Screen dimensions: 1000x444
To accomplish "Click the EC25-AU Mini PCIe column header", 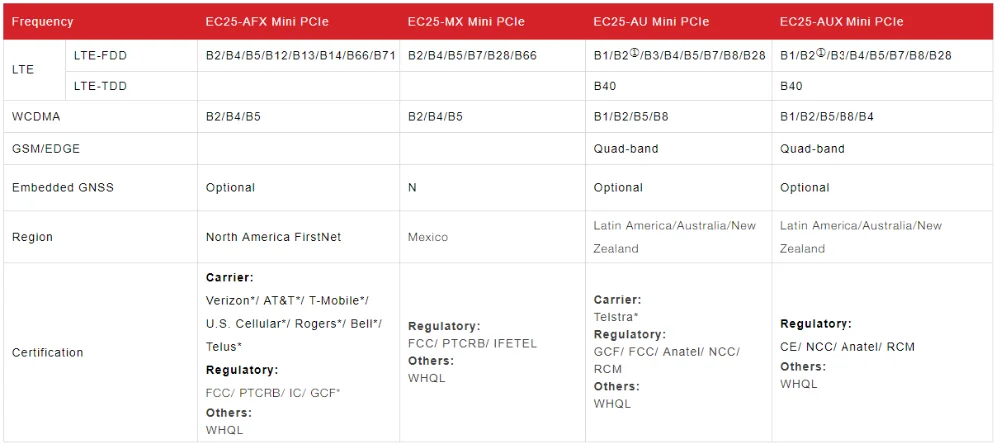I will tap(650, 21).
